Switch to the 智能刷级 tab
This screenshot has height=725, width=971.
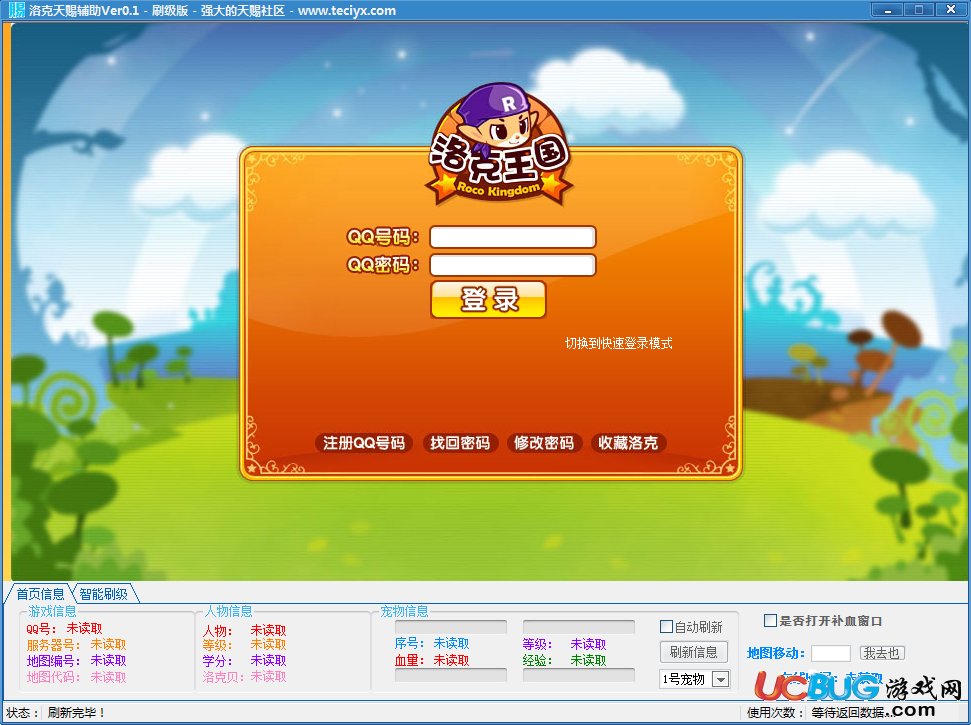[x=103, y=594]
